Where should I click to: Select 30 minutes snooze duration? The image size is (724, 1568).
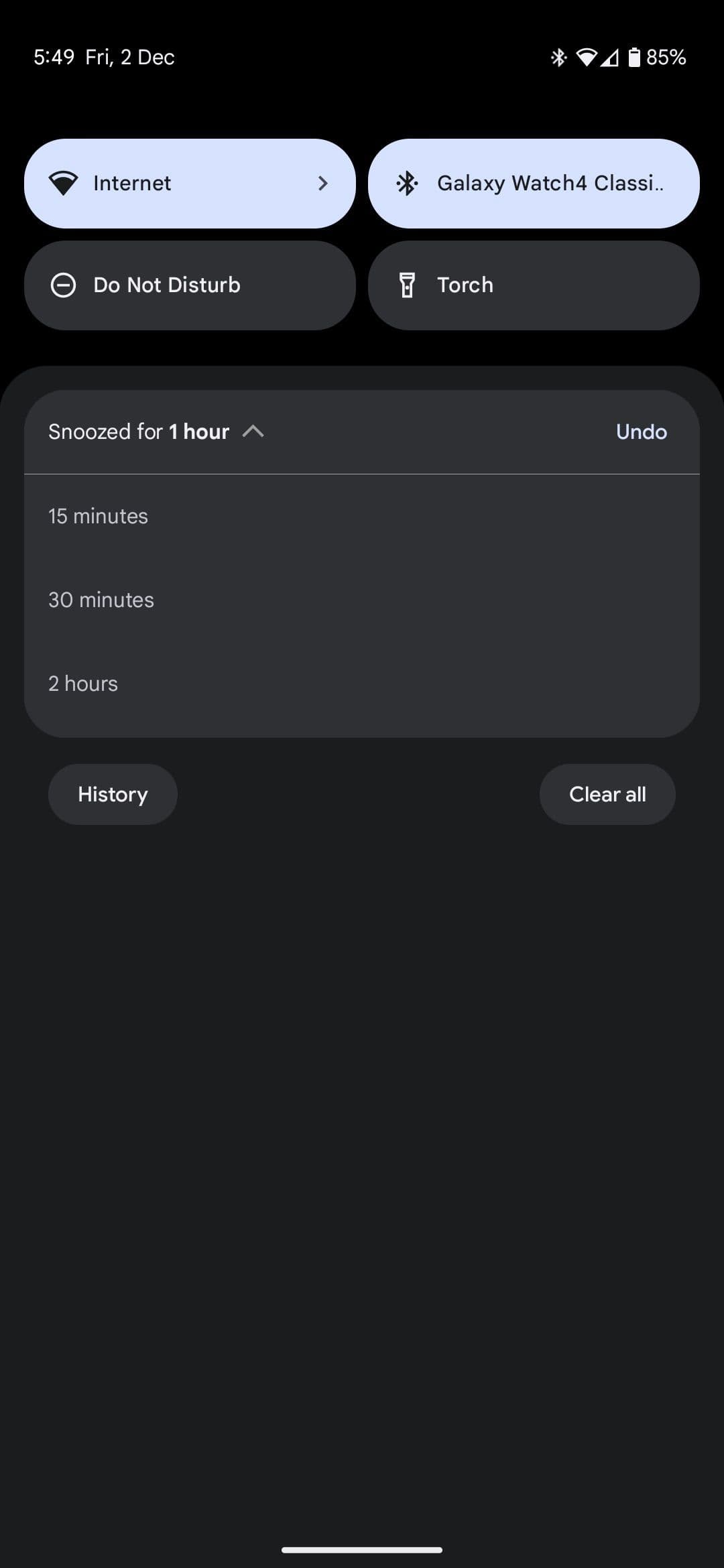pyautogui.click(x=101, y=600)
